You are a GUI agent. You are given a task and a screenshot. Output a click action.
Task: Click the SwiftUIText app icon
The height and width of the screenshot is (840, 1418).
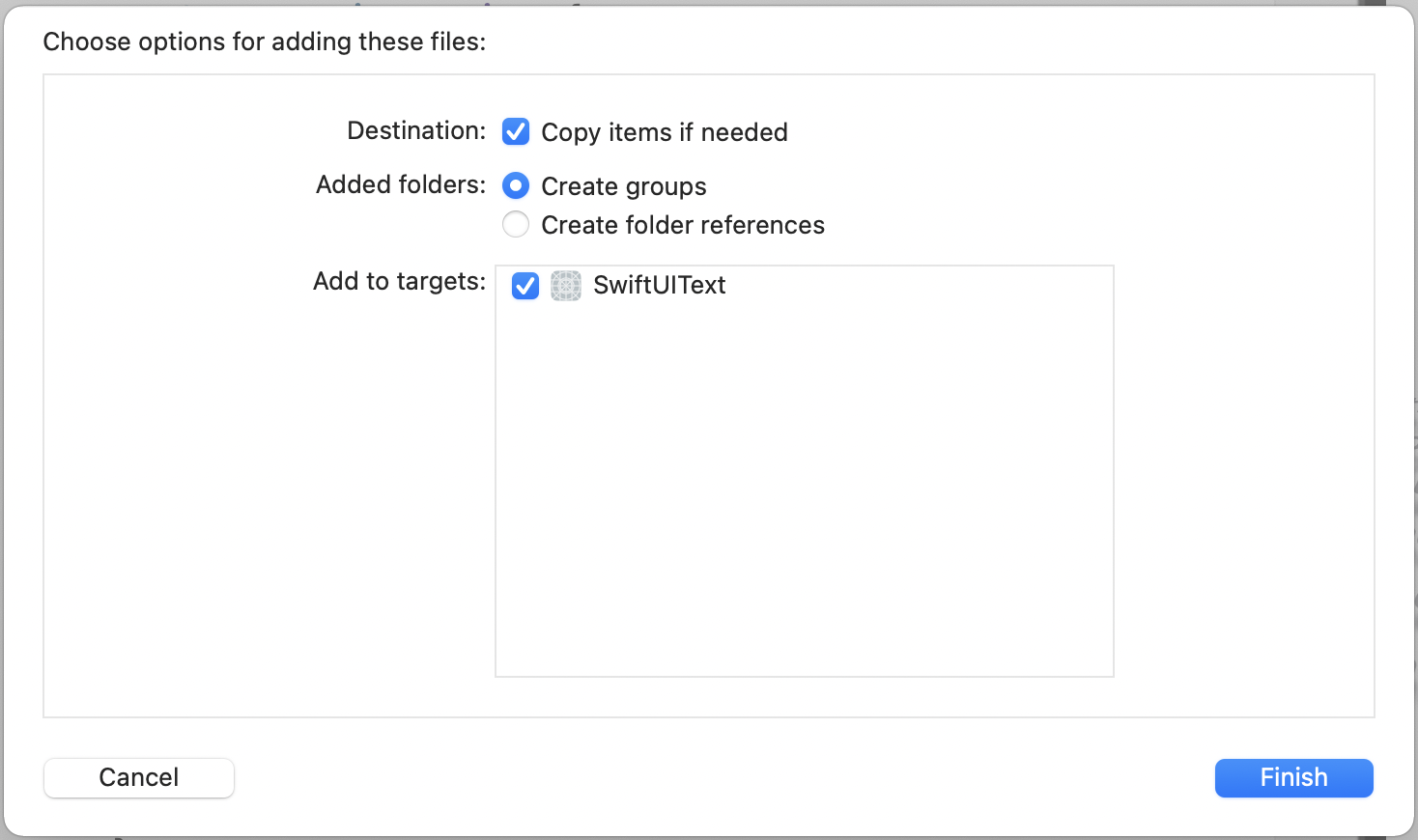click(x=565, y=286)
